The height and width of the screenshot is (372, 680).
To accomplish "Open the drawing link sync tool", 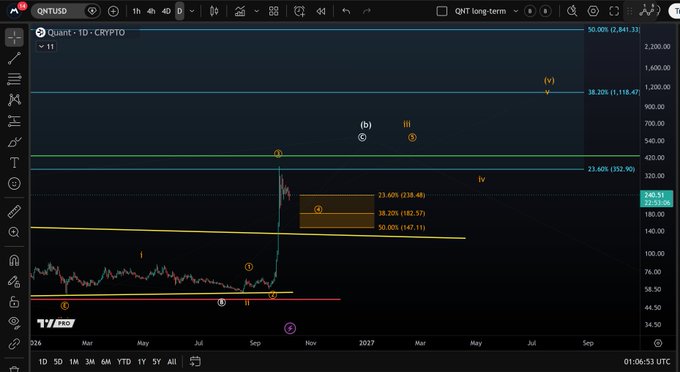I will (14, 344).
